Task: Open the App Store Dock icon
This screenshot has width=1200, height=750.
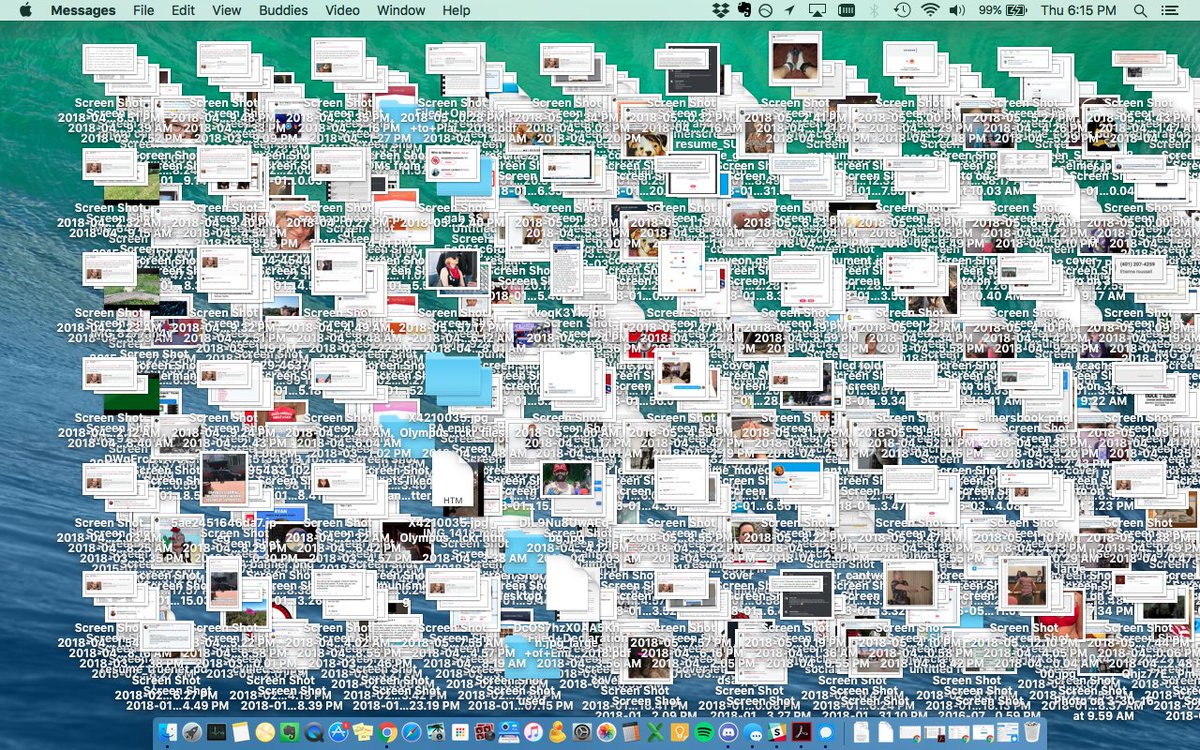Action: tap(337, 732)
